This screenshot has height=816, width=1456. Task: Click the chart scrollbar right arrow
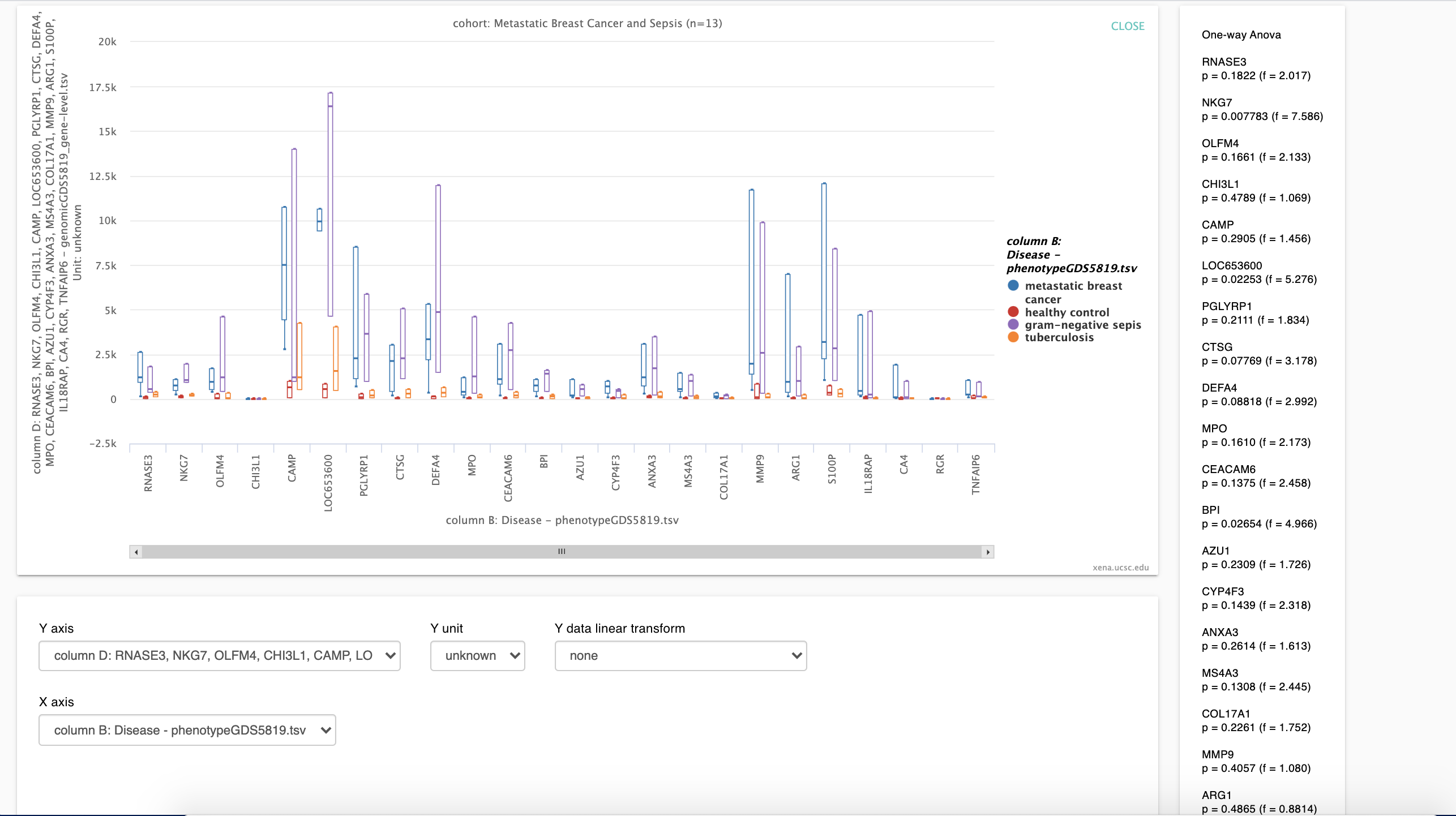click(988, 552)
